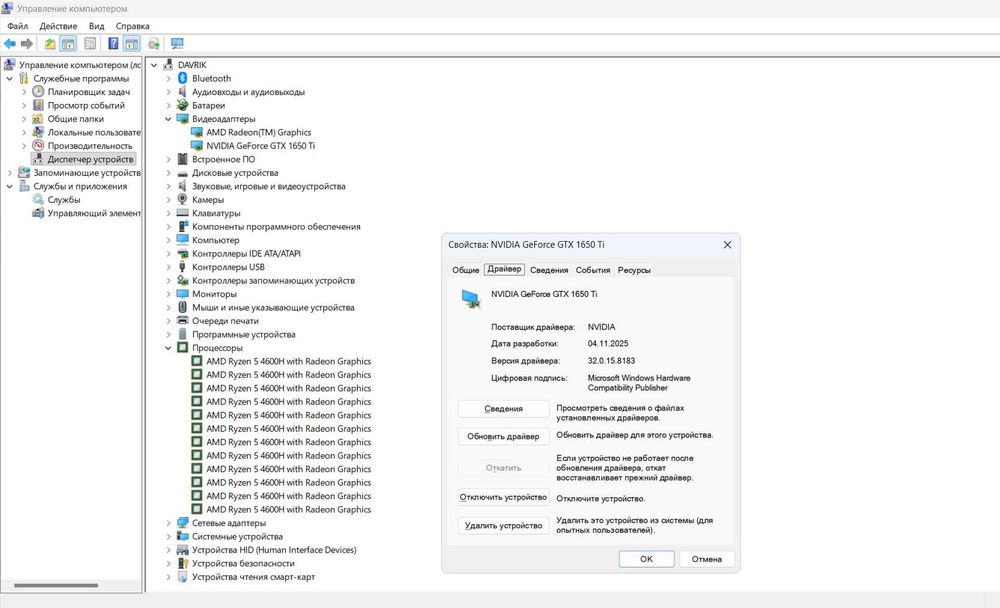The width and height of the screenshot is (1000, 608).
Task: Click the Отмена button
Action: click(707, 559)
